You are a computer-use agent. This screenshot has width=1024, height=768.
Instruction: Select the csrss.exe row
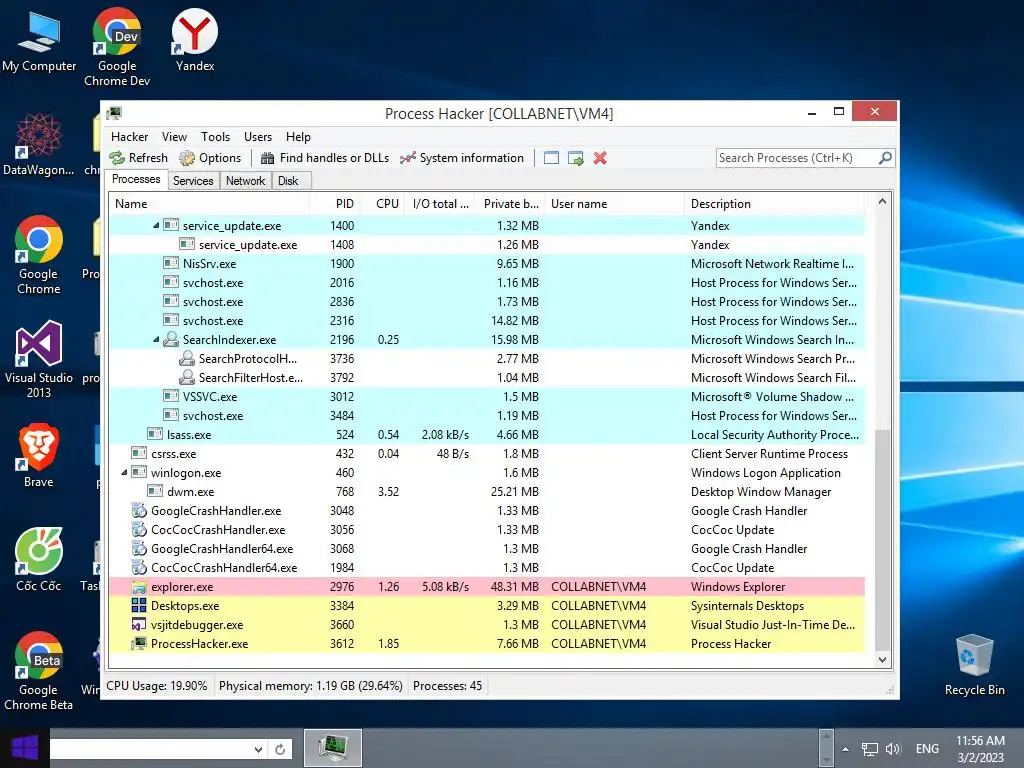487,454
